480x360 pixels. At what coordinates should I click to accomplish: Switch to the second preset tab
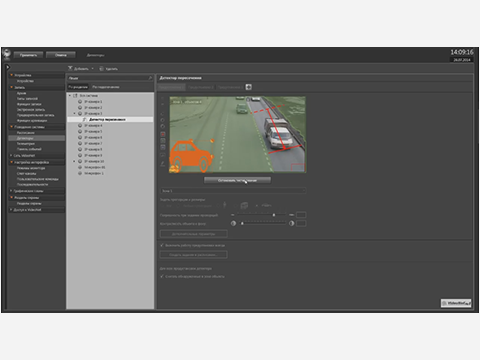coord(200,87)
